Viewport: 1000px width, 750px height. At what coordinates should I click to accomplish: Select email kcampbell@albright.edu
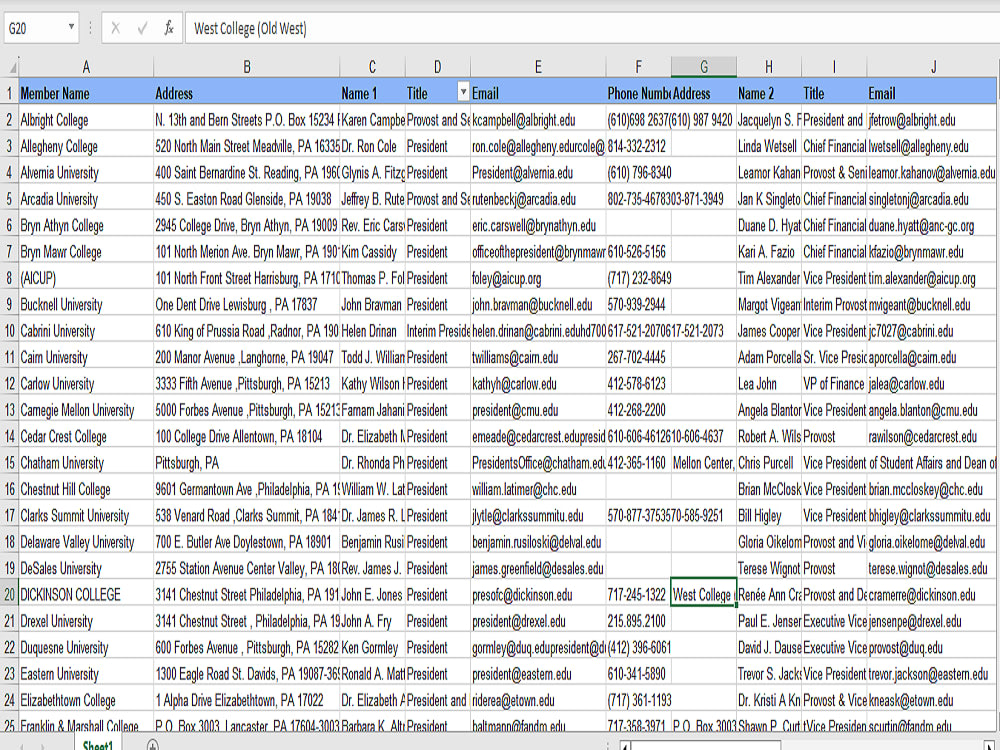click(538, 119)
